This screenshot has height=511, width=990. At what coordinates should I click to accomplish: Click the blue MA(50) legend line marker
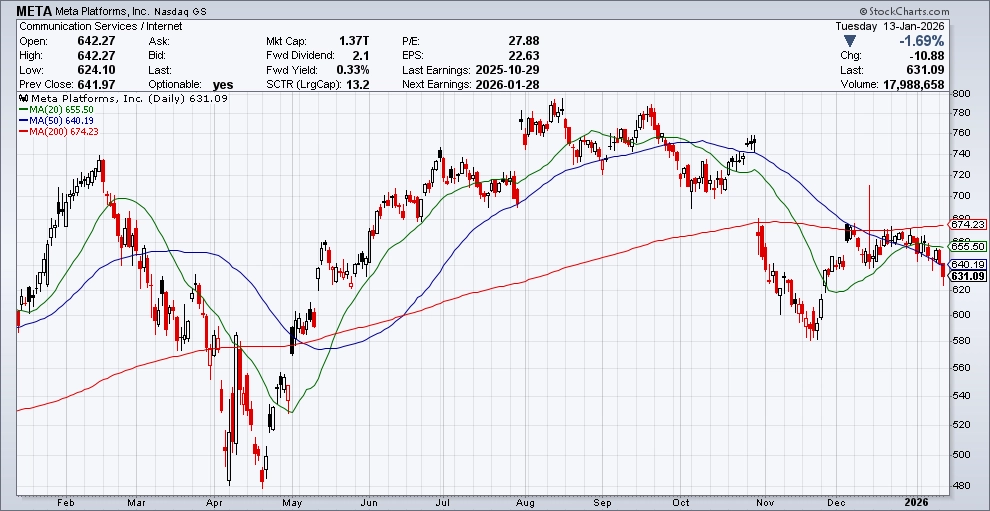point(22,121)
